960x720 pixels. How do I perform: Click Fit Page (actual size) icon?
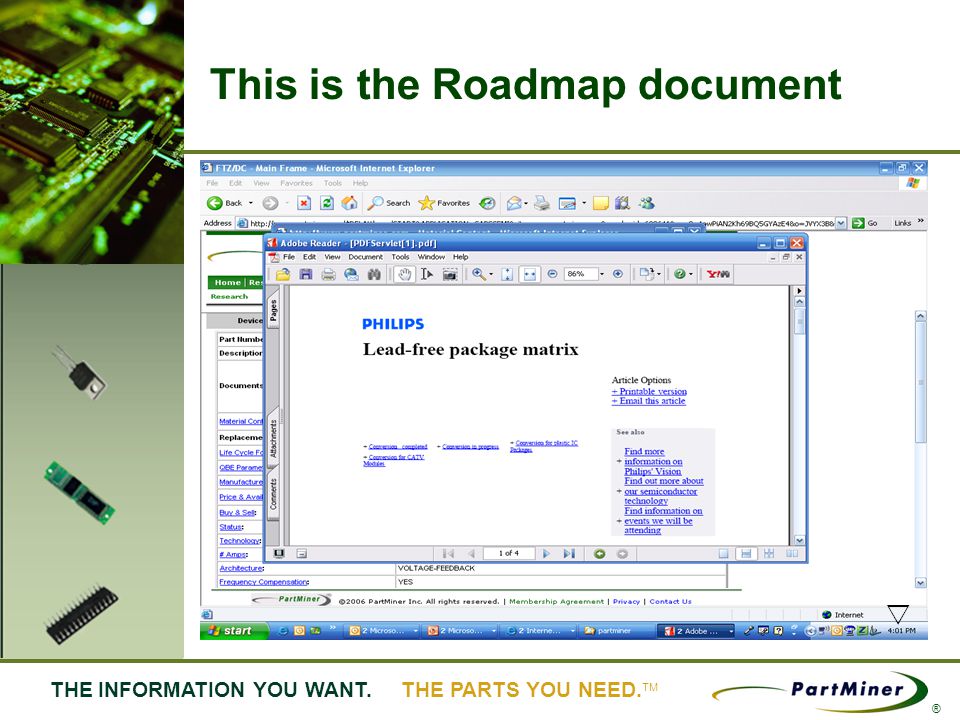(x=507, y=274)
